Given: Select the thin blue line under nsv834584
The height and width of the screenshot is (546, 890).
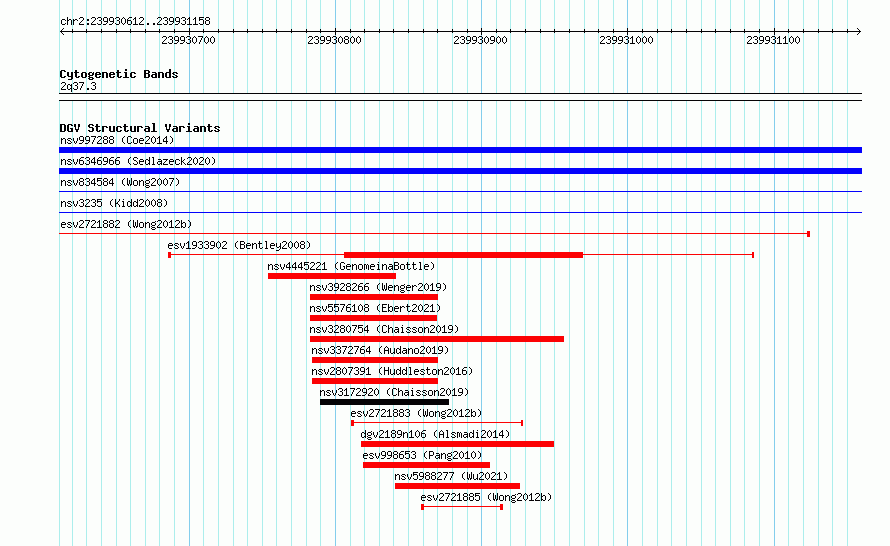Looking at the screenshot, I should click(x=460, y=192).
